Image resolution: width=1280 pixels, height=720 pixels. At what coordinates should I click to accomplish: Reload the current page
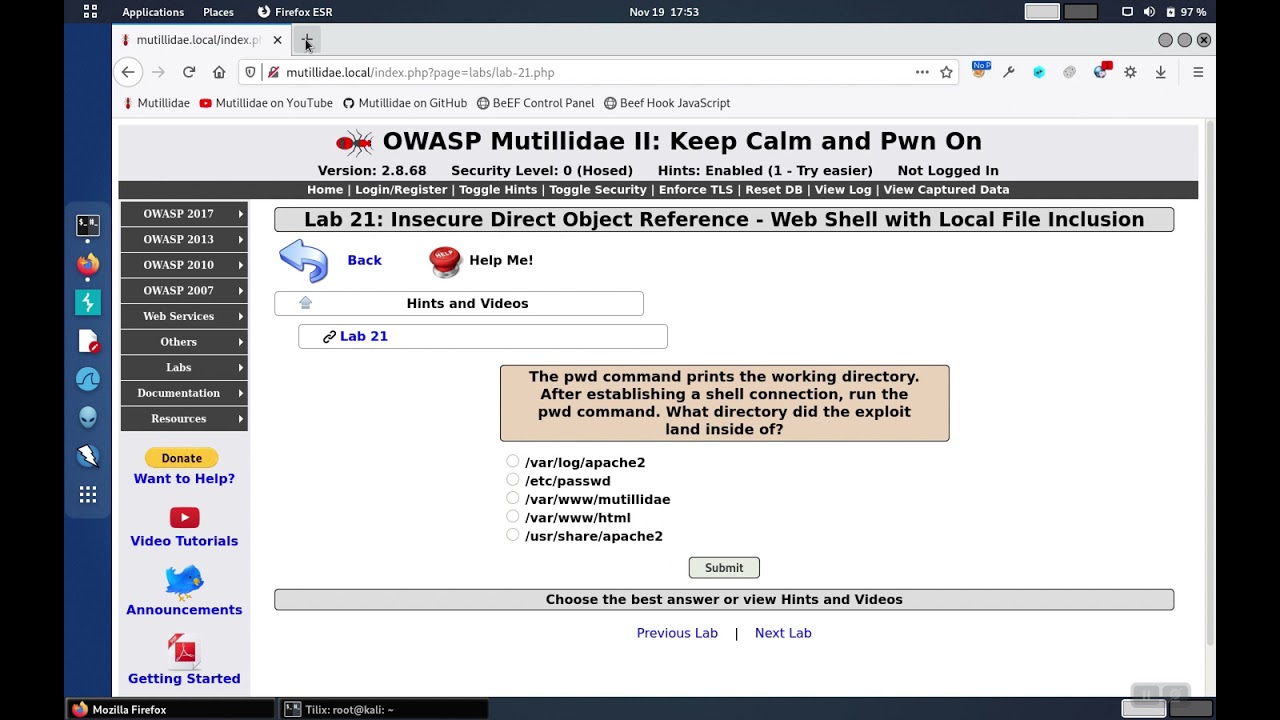pos(189,72)
